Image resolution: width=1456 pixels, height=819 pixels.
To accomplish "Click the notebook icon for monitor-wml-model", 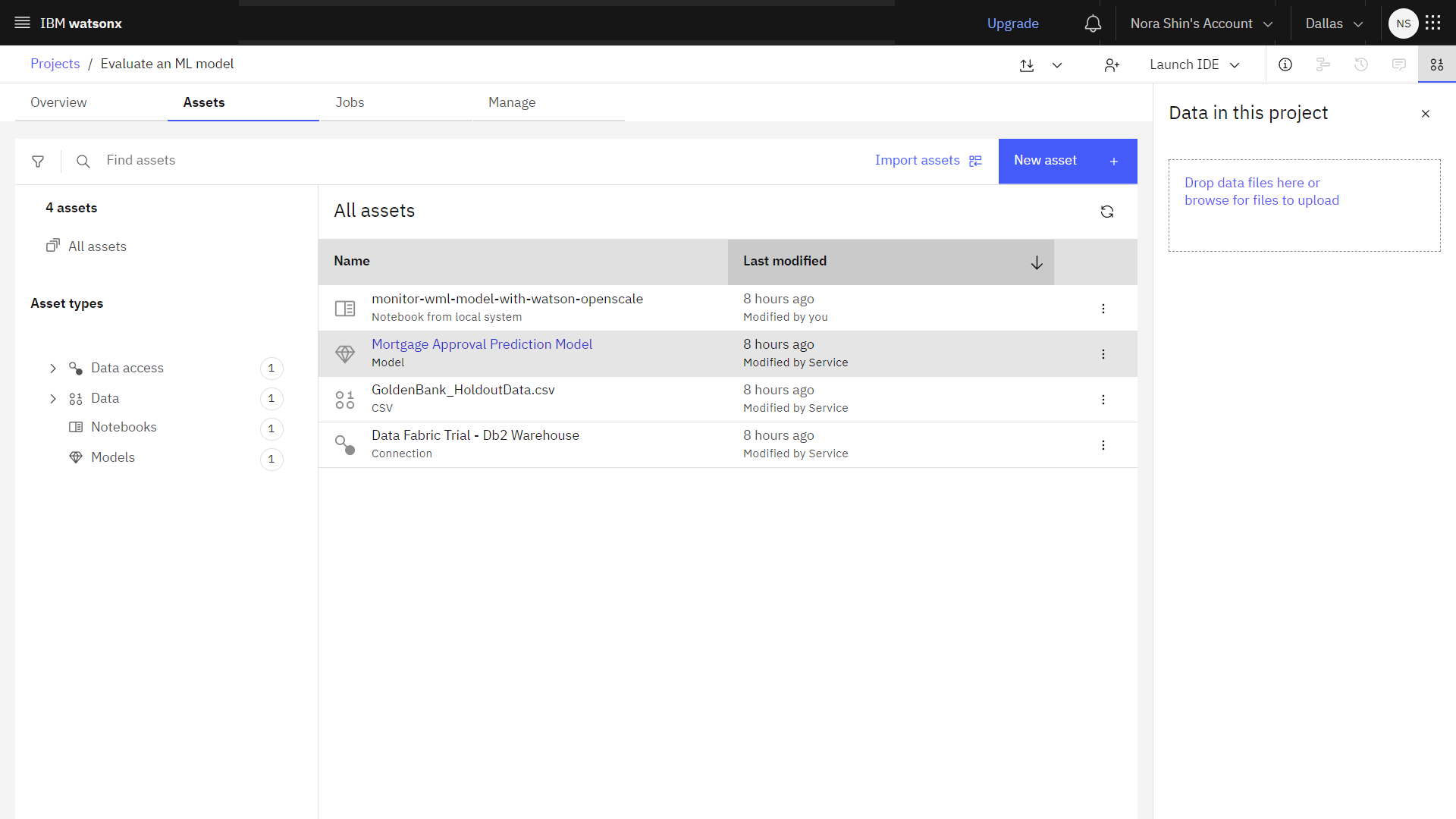I will pyautogui.click(x=345, y=308).
